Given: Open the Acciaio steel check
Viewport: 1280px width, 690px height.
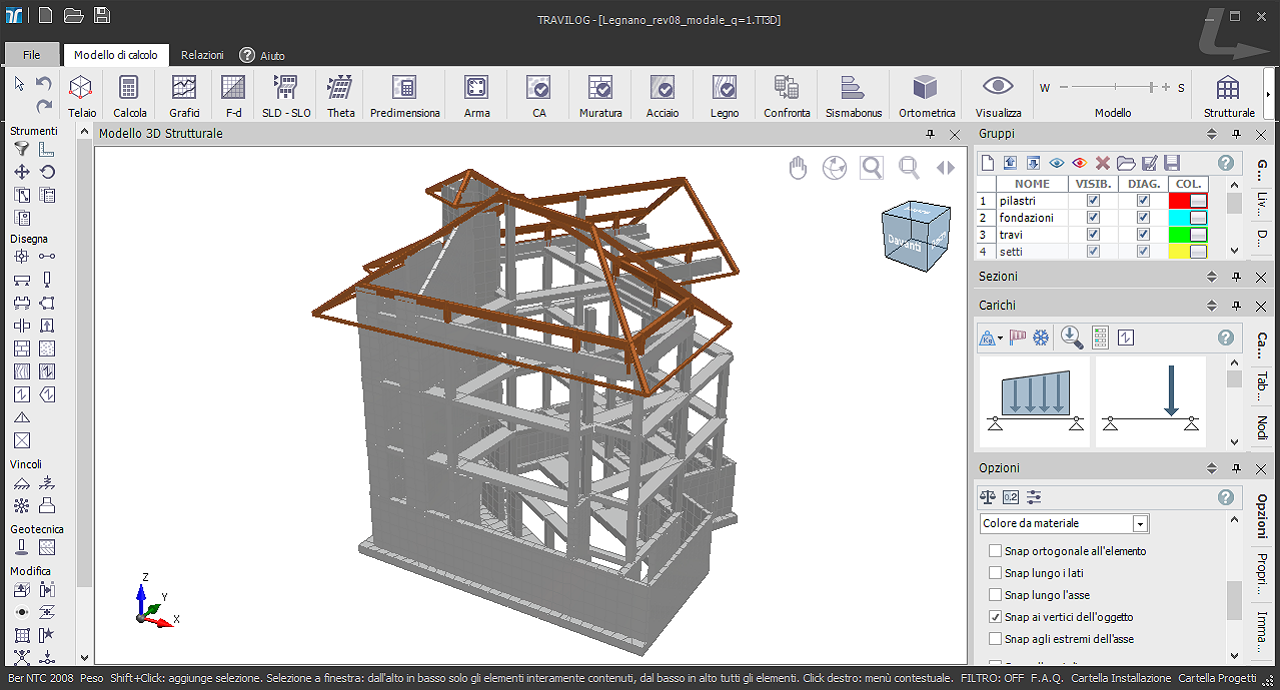Looking at the screenshot, I should point(662,96).
